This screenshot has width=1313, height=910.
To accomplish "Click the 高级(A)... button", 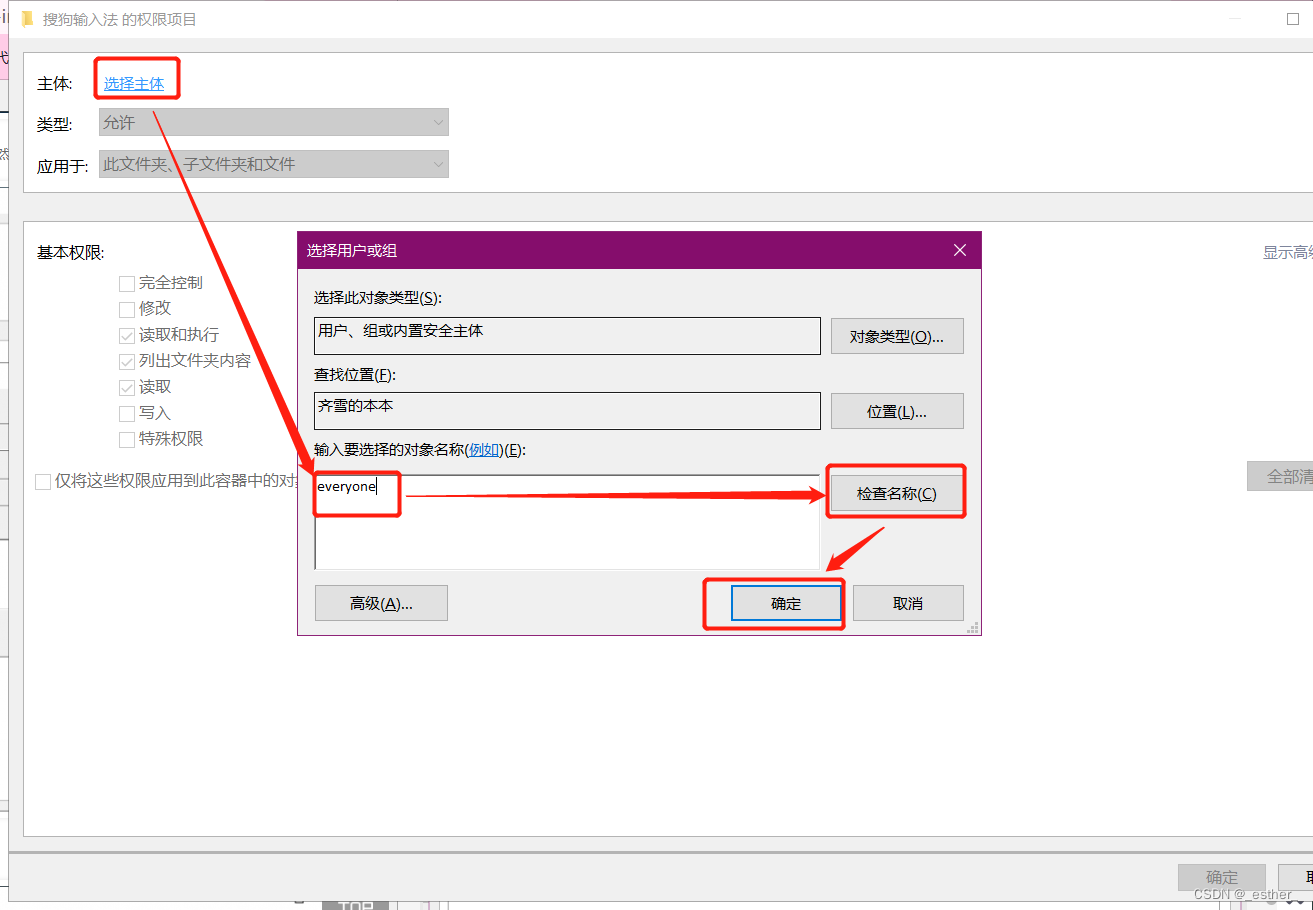I will tap(381, 603).
